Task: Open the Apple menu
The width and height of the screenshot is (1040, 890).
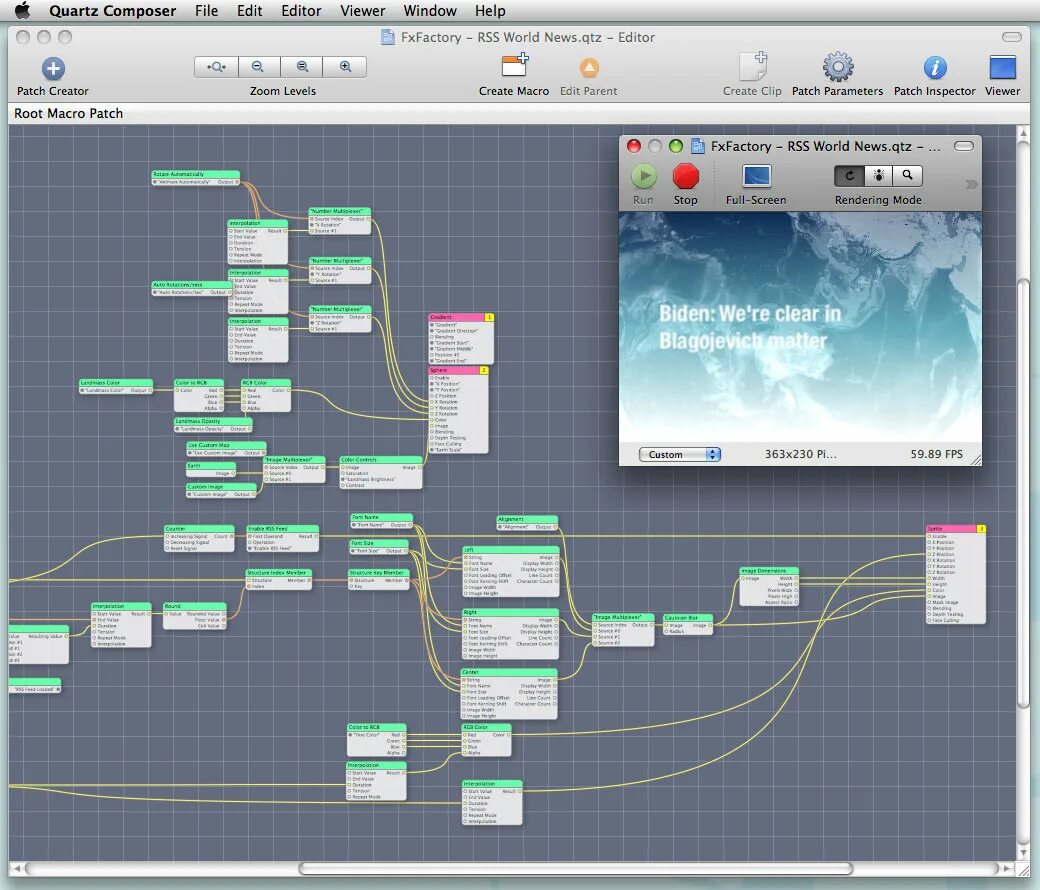Action: [x=23, y=11]
